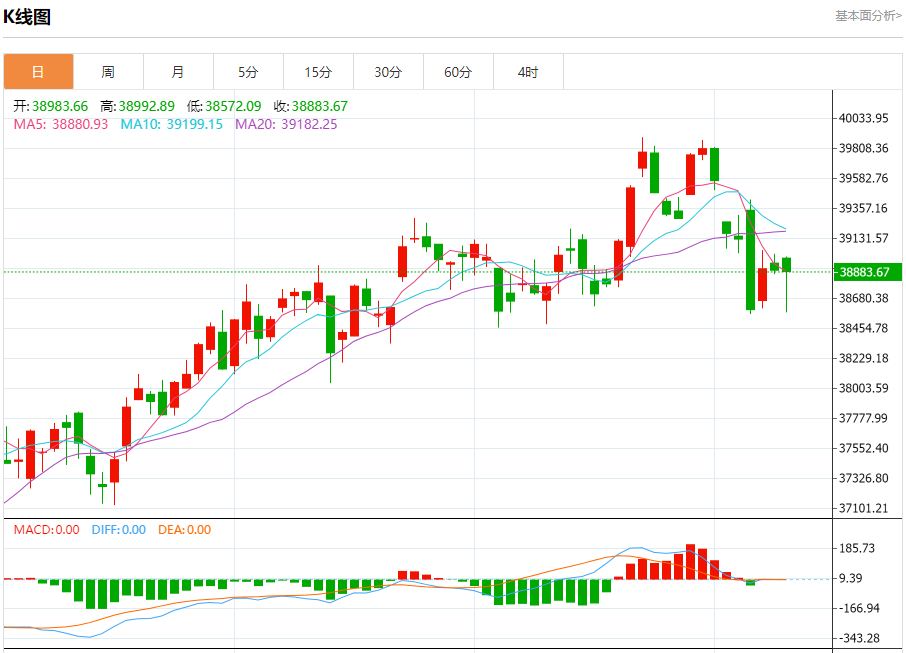Screen dimensions: 906x653
Task: Click the MACD:0.00 label
Action: (x=46, y=530)
